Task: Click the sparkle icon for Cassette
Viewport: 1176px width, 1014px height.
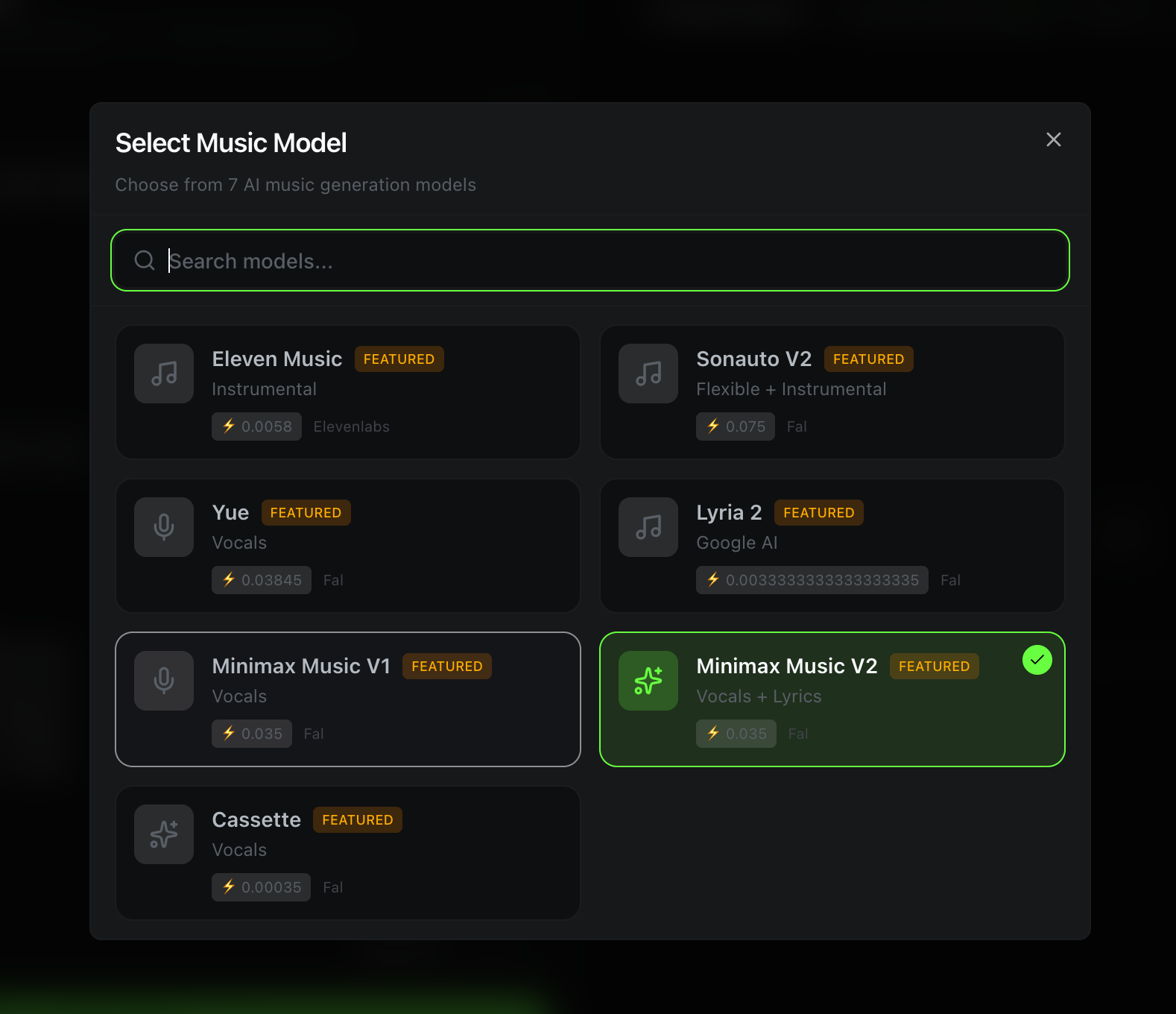Action: coord(164,834)
